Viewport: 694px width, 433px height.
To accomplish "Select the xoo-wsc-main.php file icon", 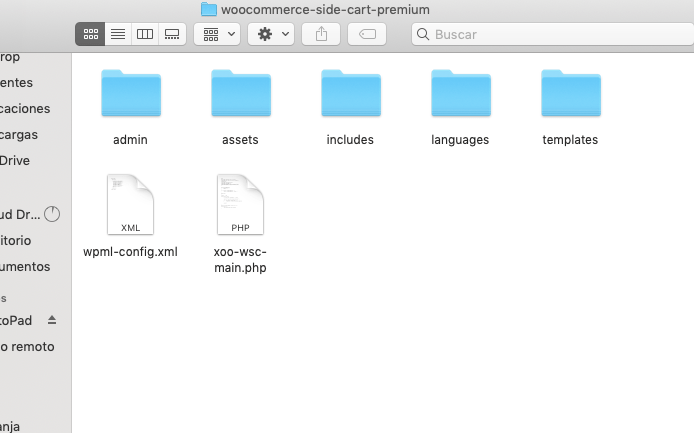I will click(240, 205).
